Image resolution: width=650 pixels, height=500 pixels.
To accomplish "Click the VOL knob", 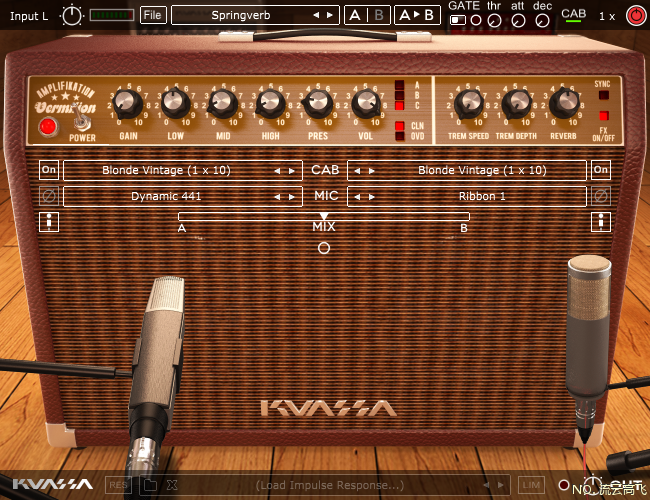I will point(366,104).
